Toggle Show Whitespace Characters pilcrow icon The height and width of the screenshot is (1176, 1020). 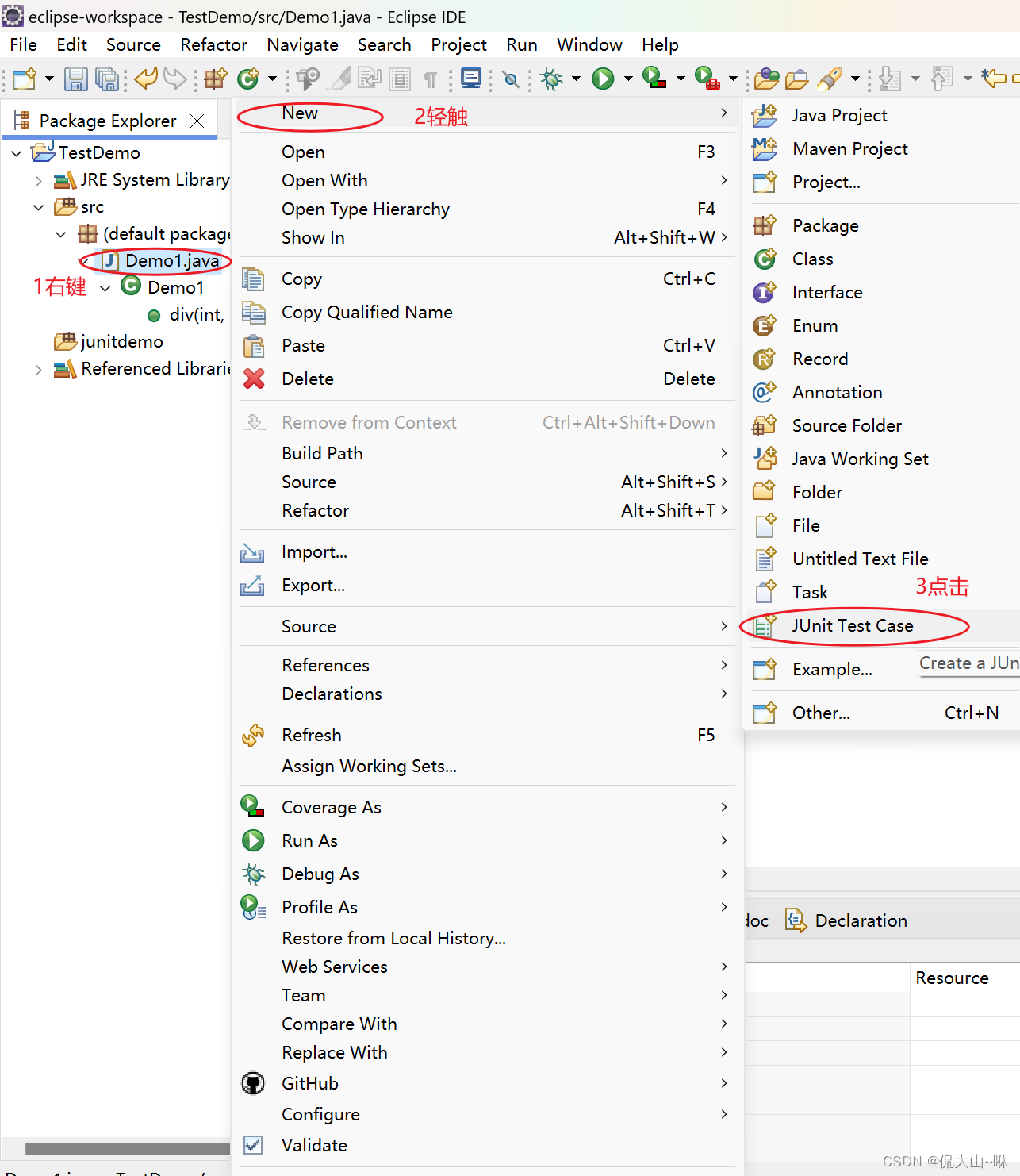[431, 79]
